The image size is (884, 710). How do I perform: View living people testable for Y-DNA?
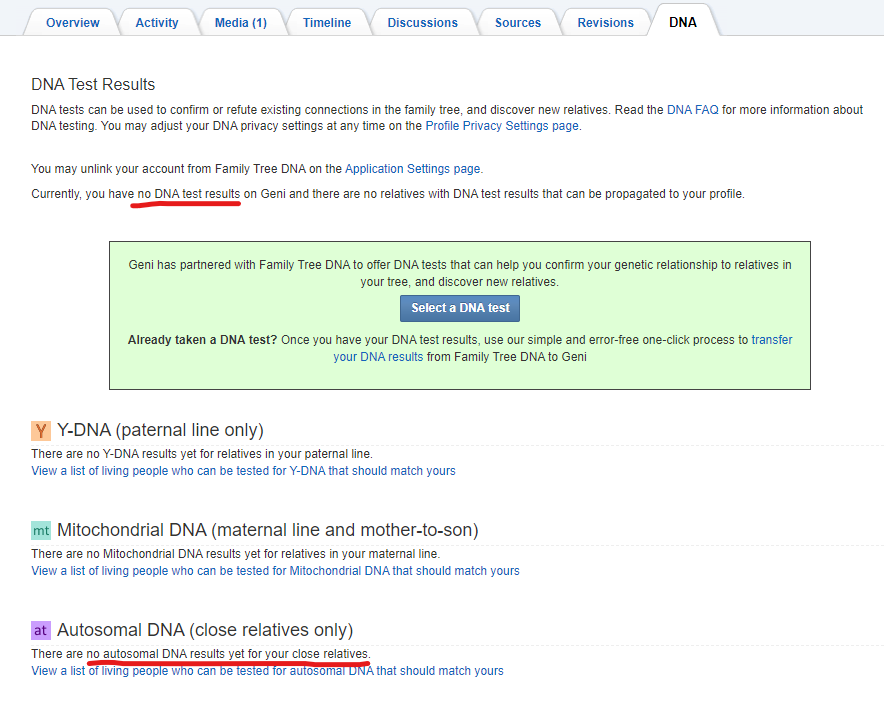pos(243,470)
